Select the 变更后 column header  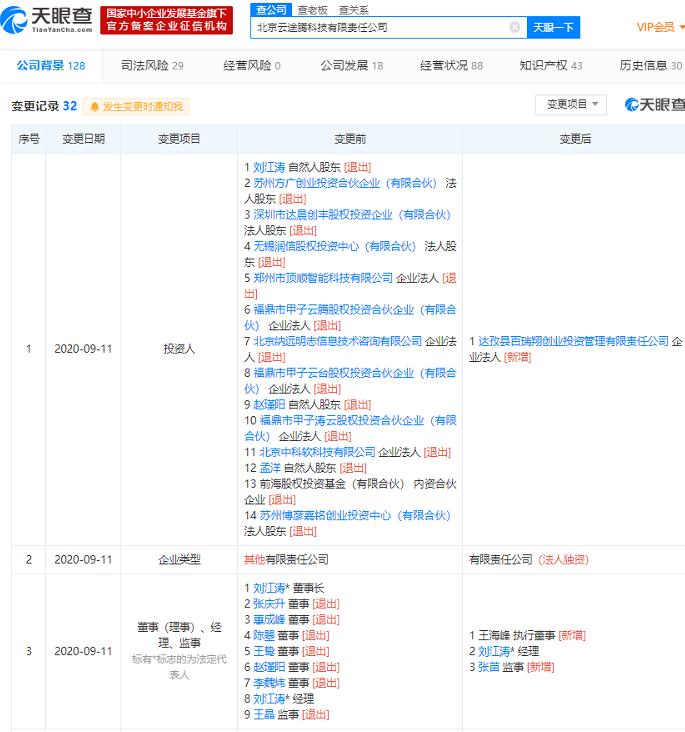click(x=575, y=139)
